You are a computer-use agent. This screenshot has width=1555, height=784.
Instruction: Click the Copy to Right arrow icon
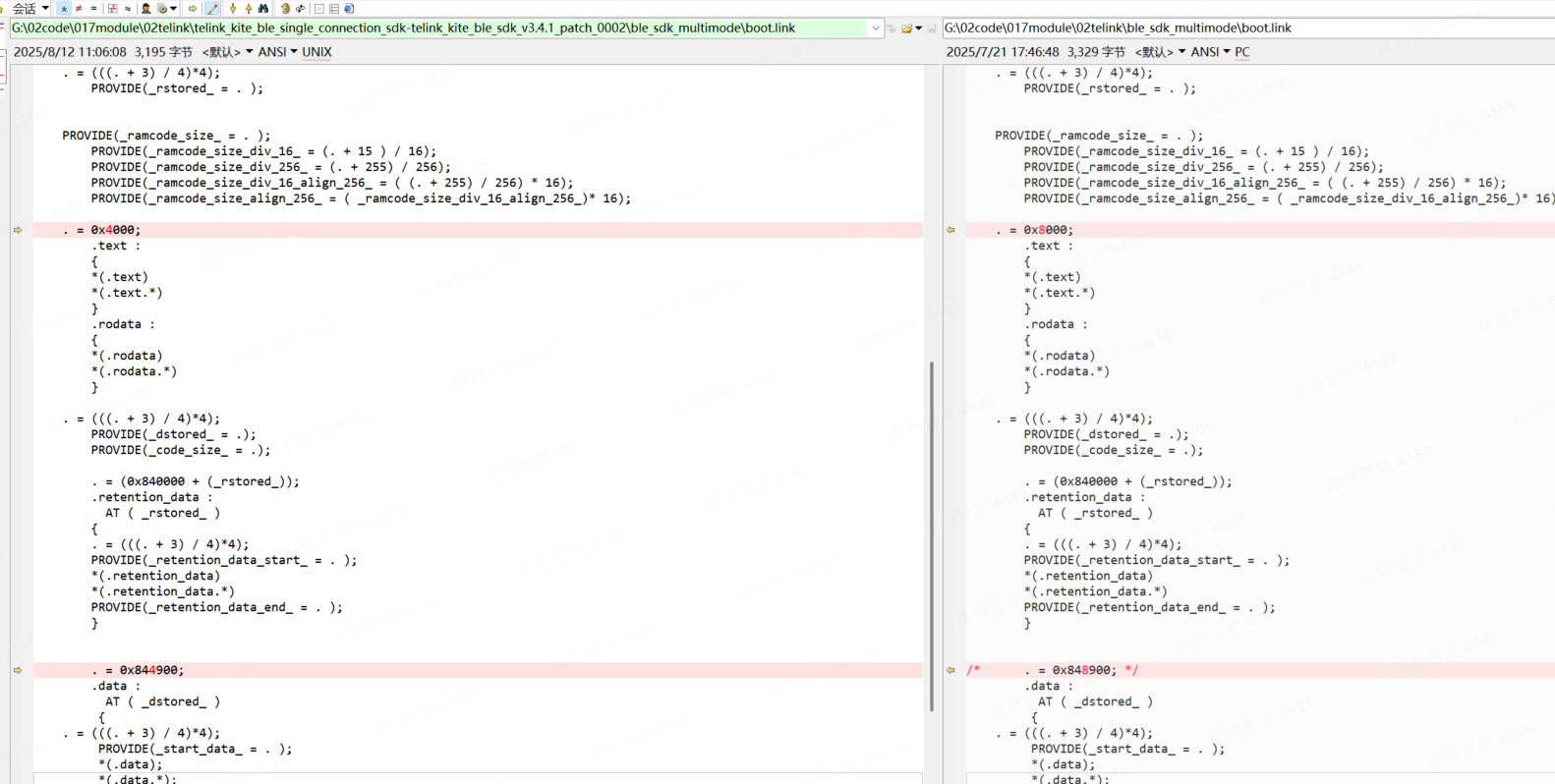(x=193, y=8)
